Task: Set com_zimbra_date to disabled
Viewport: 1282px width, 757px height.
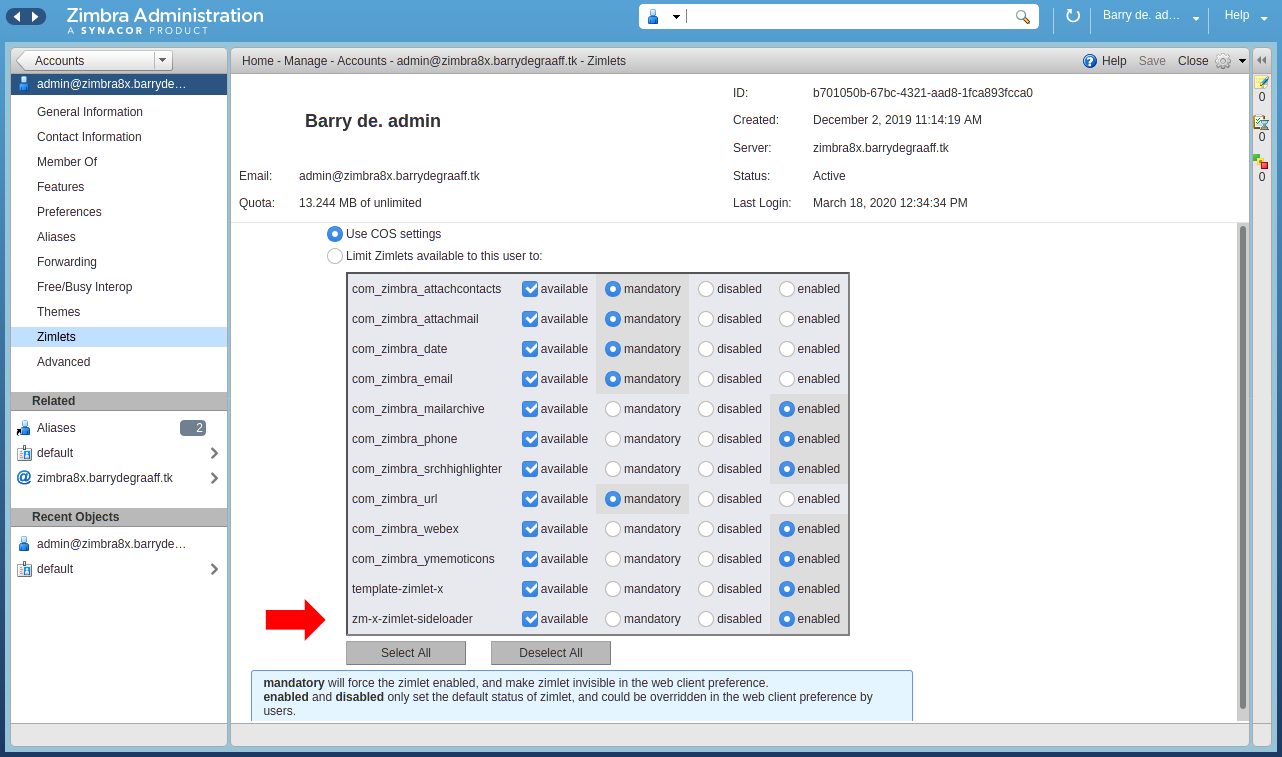Action: [706, 349]
